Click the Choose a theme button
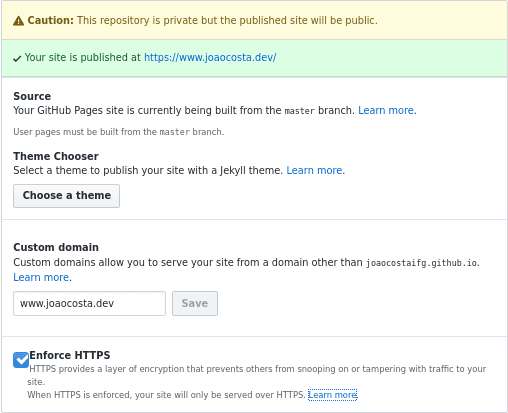The image size is (508, 413). pos(66,196)
